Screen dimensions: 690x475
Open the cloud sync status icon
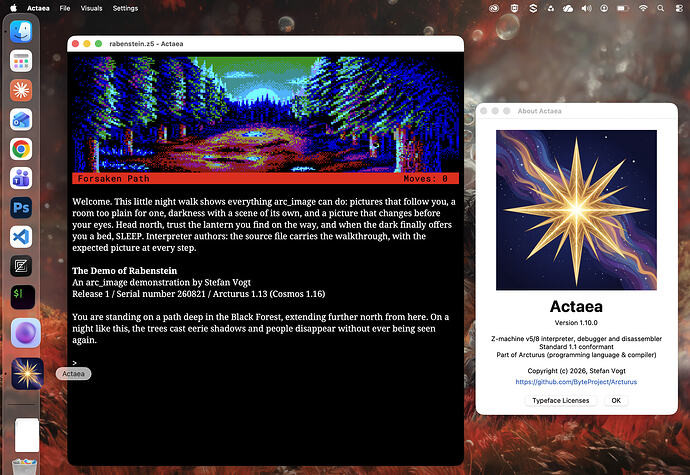click(x=568, y=8)
